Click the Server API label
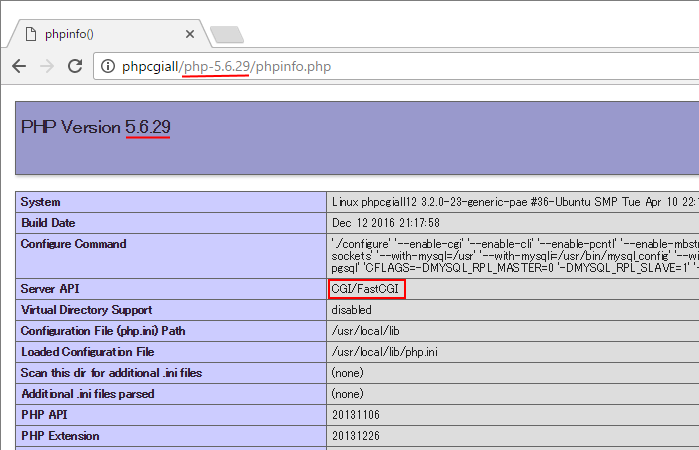Screen dimensions: 699x450 50,289
